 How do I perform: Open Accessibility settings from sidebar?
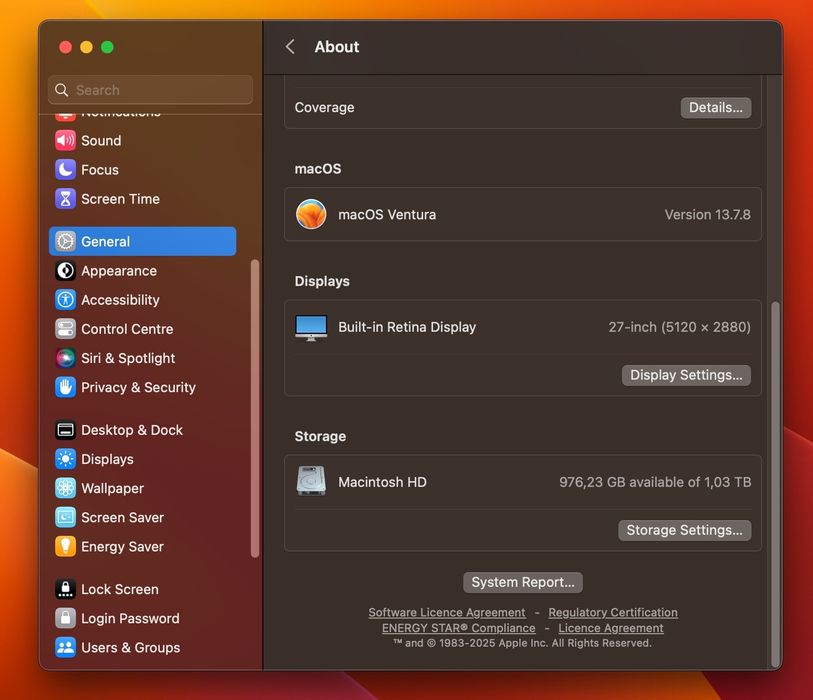tap(143, 300)
